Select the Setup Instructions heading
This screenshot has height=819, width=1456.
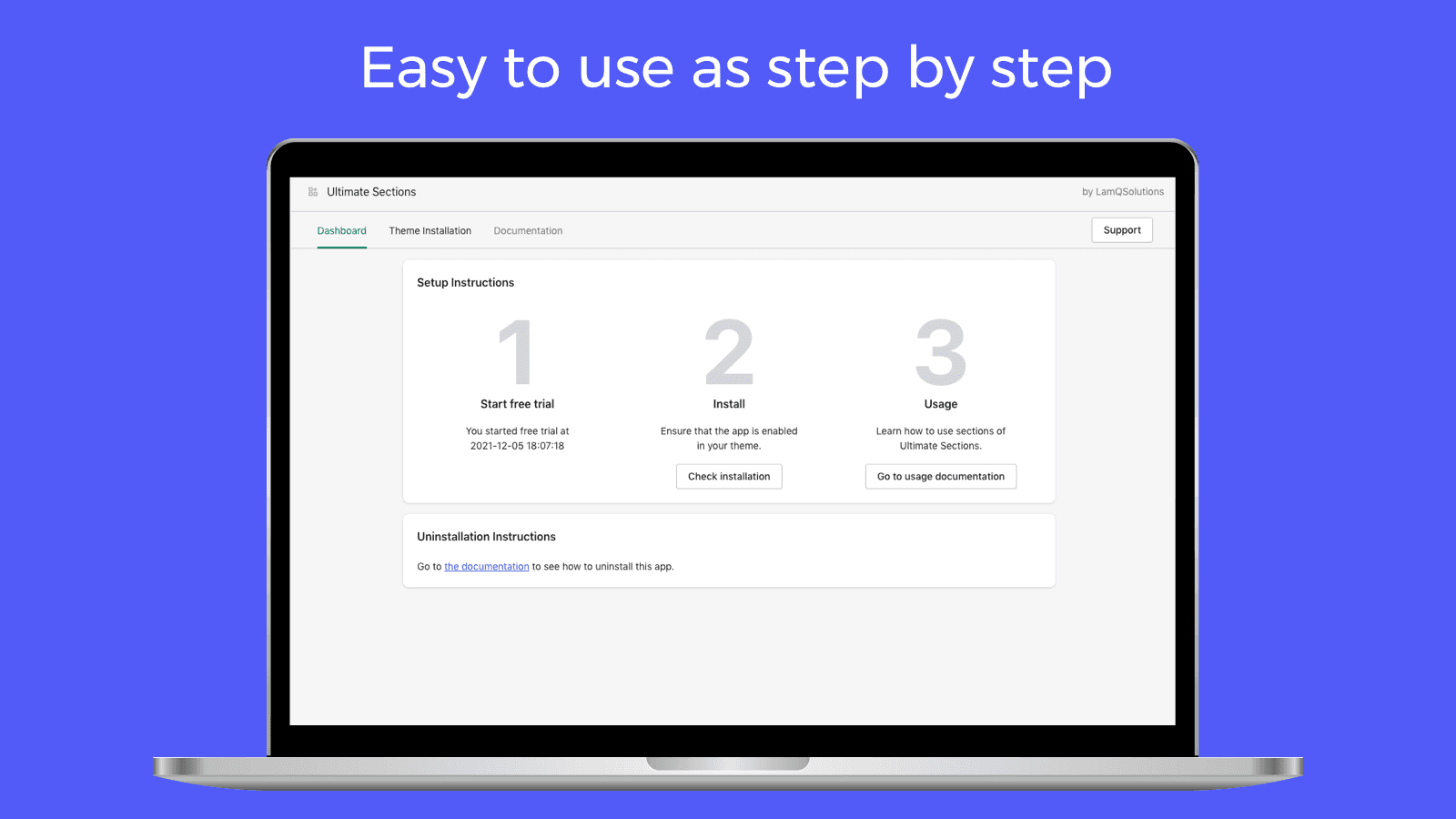coord(465,282)
